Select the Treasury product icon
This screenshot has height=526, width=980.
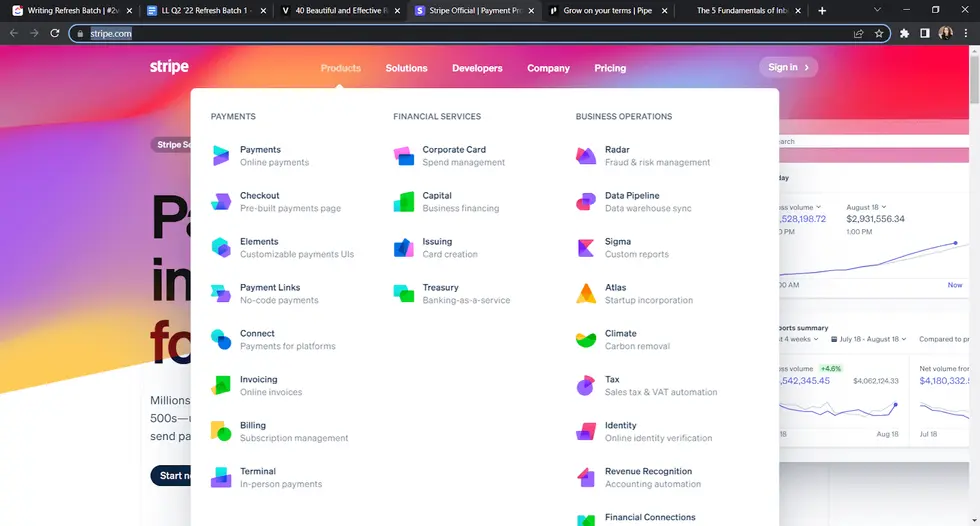click(x=403, y=293)
